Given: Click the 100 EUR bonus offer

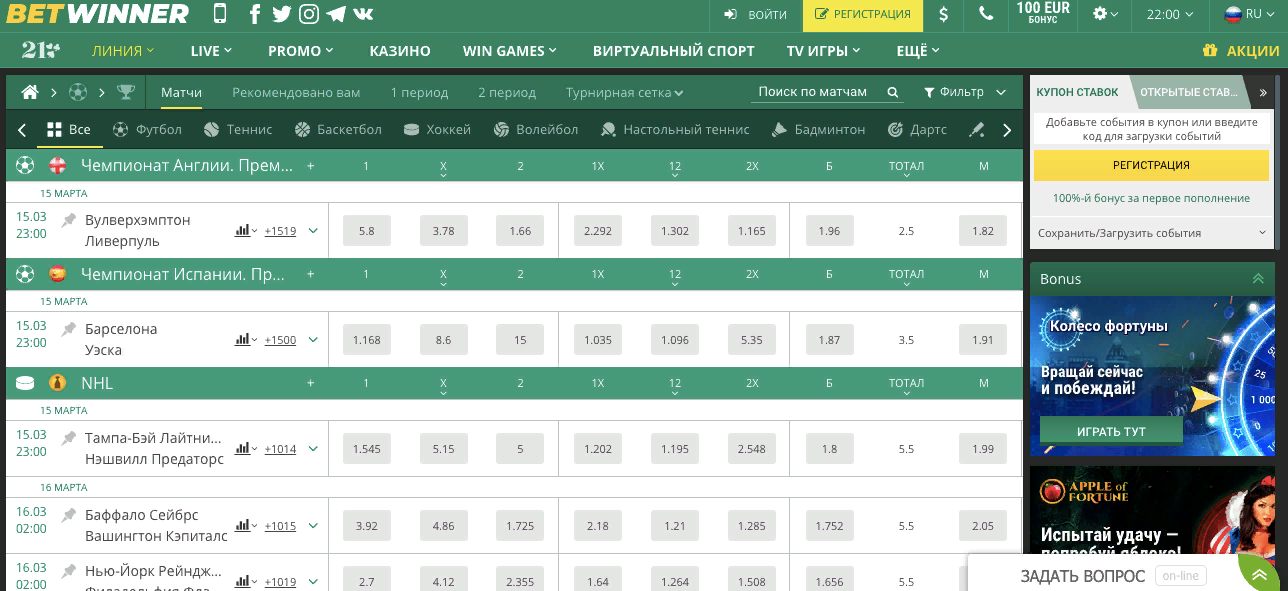Looking at the screenshot, I should pyautogui.click(x=1043, y=14).
